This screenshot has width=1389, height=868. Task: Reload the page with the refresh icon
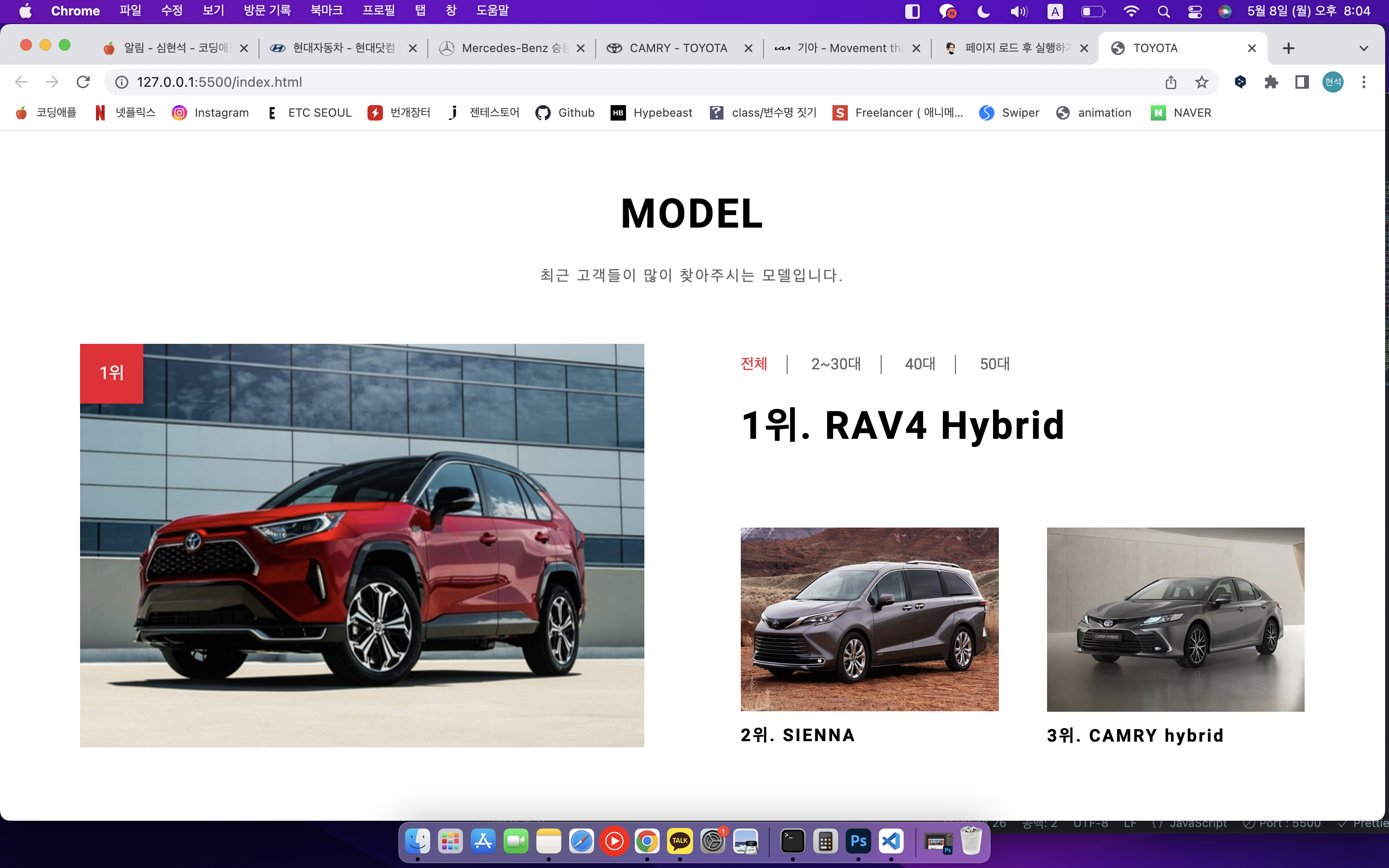pos(83,82)
